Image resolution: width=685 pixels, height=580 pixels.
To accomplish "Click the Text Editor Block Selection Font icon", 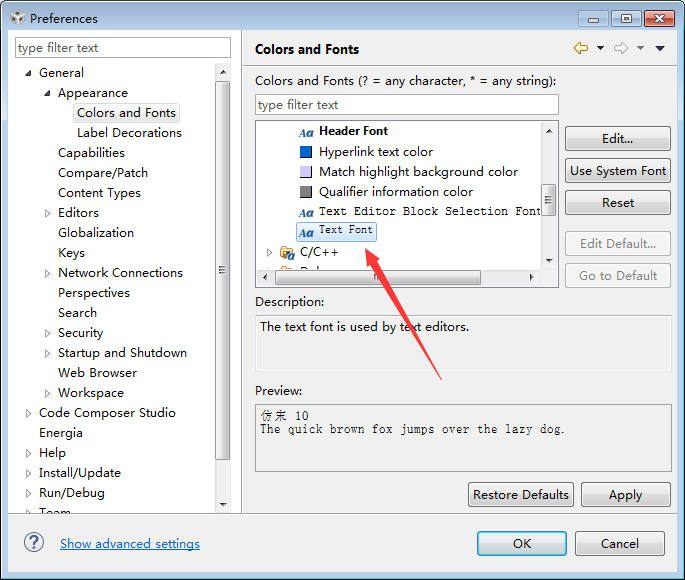I will [306, 212].
